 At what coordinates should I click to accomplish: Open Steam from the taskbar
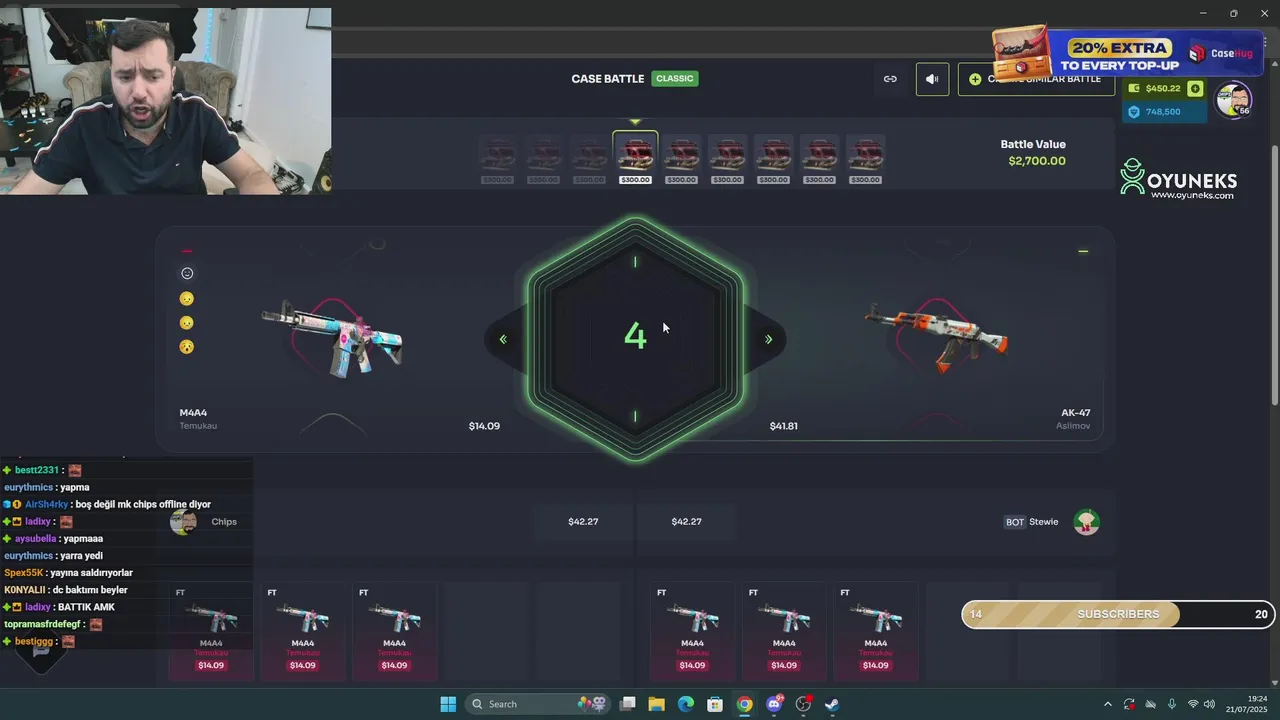tap(832, 704)
